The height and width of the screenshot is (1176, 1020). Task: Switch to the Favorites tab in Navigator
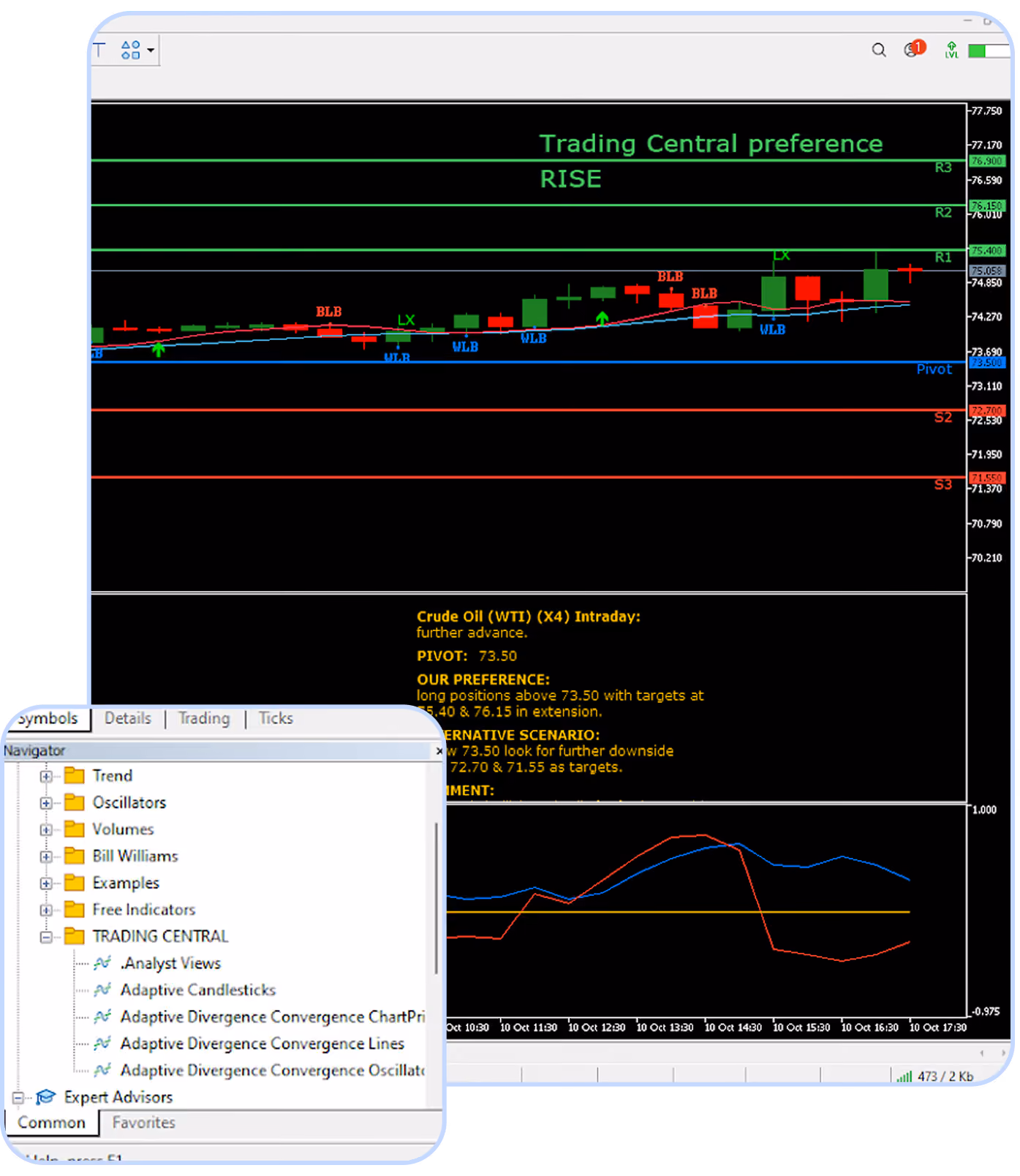click(x=144, y=1123)
